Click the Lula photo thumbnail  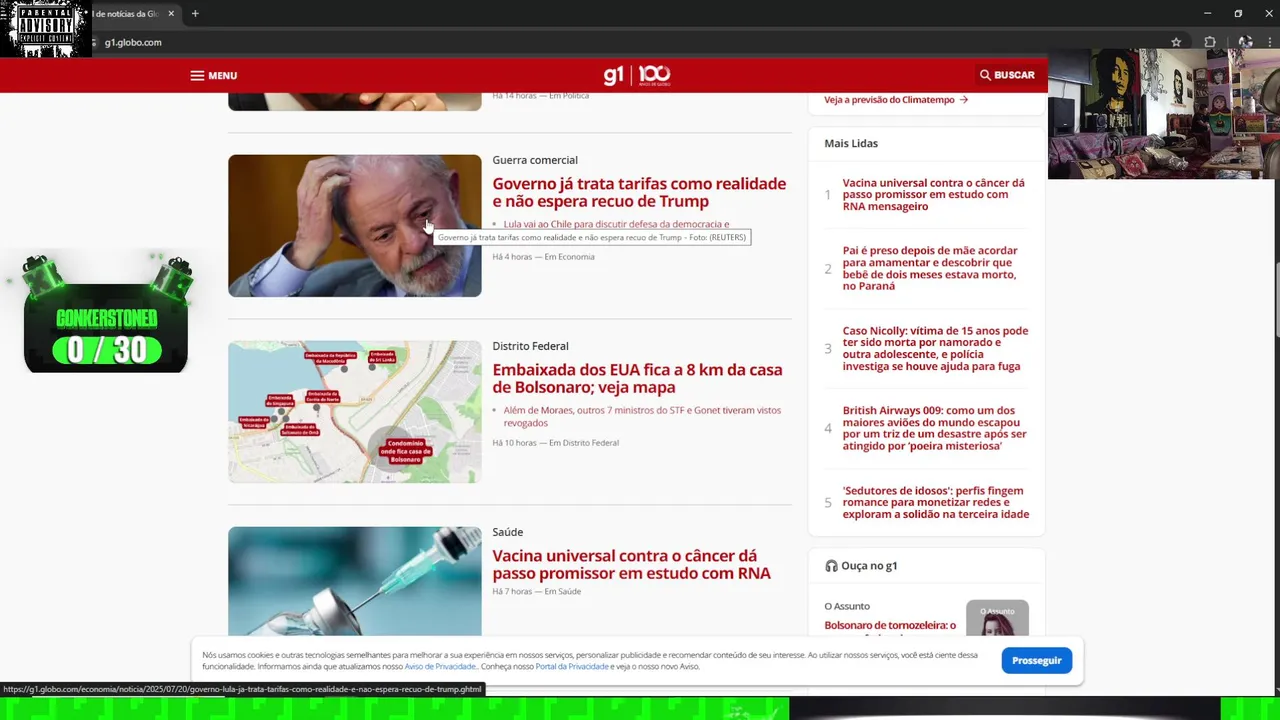[354, 225]
